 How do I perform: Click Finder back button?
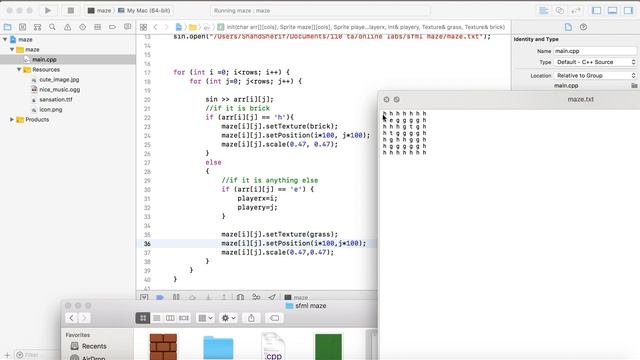click(x=71, y=318)
